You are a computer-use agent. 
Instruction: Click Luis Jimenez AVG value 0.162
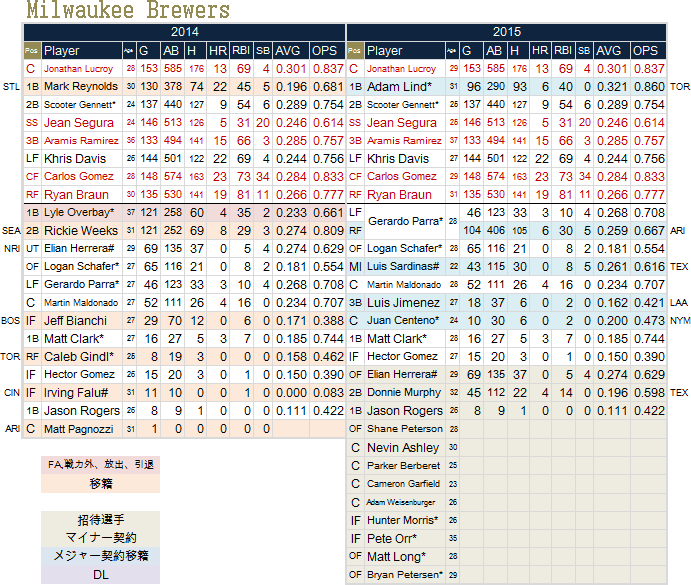click(x=612, y=303)
